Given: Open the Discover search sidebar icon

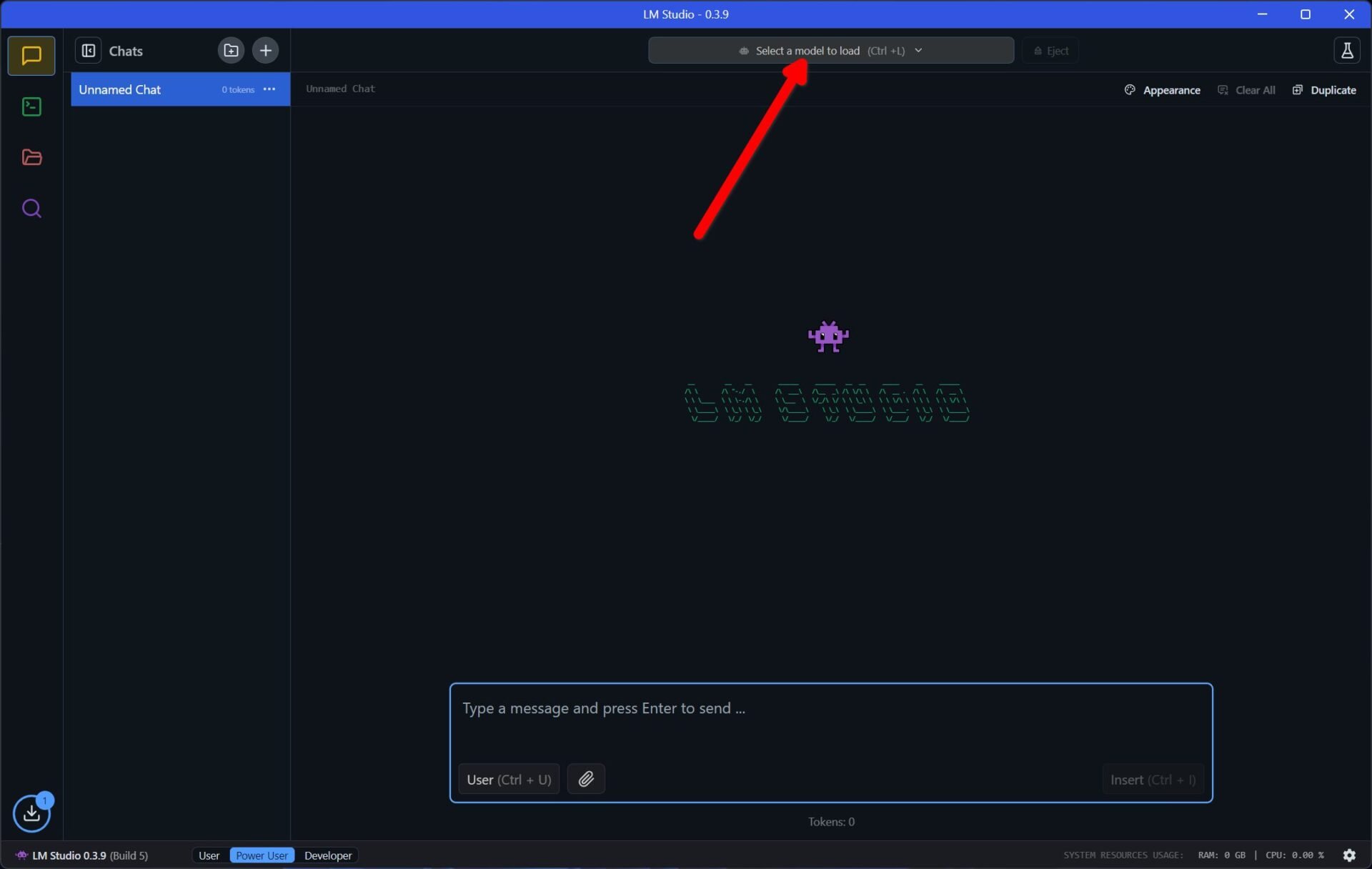Looking at the screenshot, I should pos(31,209).
